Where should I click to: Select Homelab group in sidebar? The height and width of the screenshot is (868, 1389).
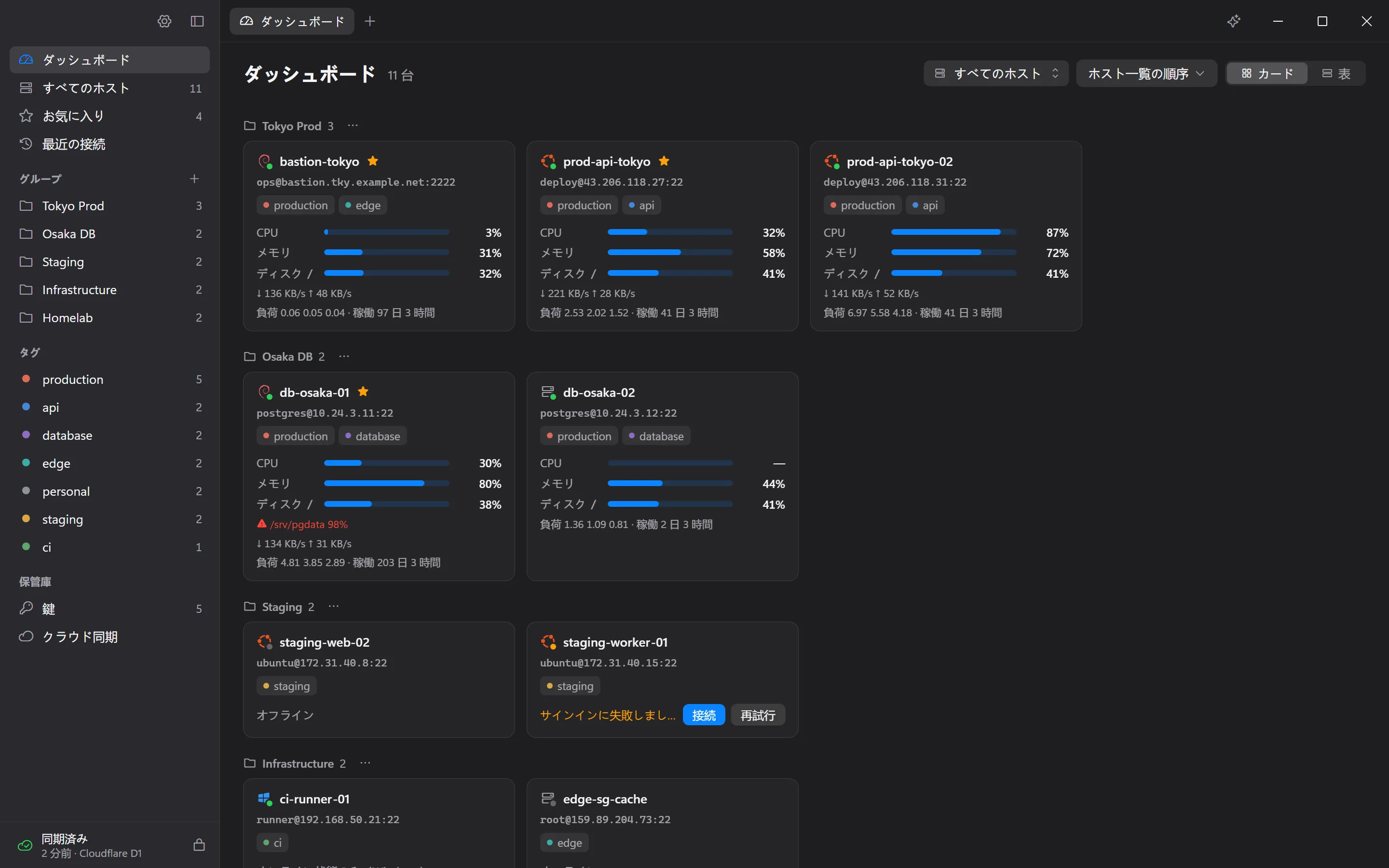click(x=109, y=317)
